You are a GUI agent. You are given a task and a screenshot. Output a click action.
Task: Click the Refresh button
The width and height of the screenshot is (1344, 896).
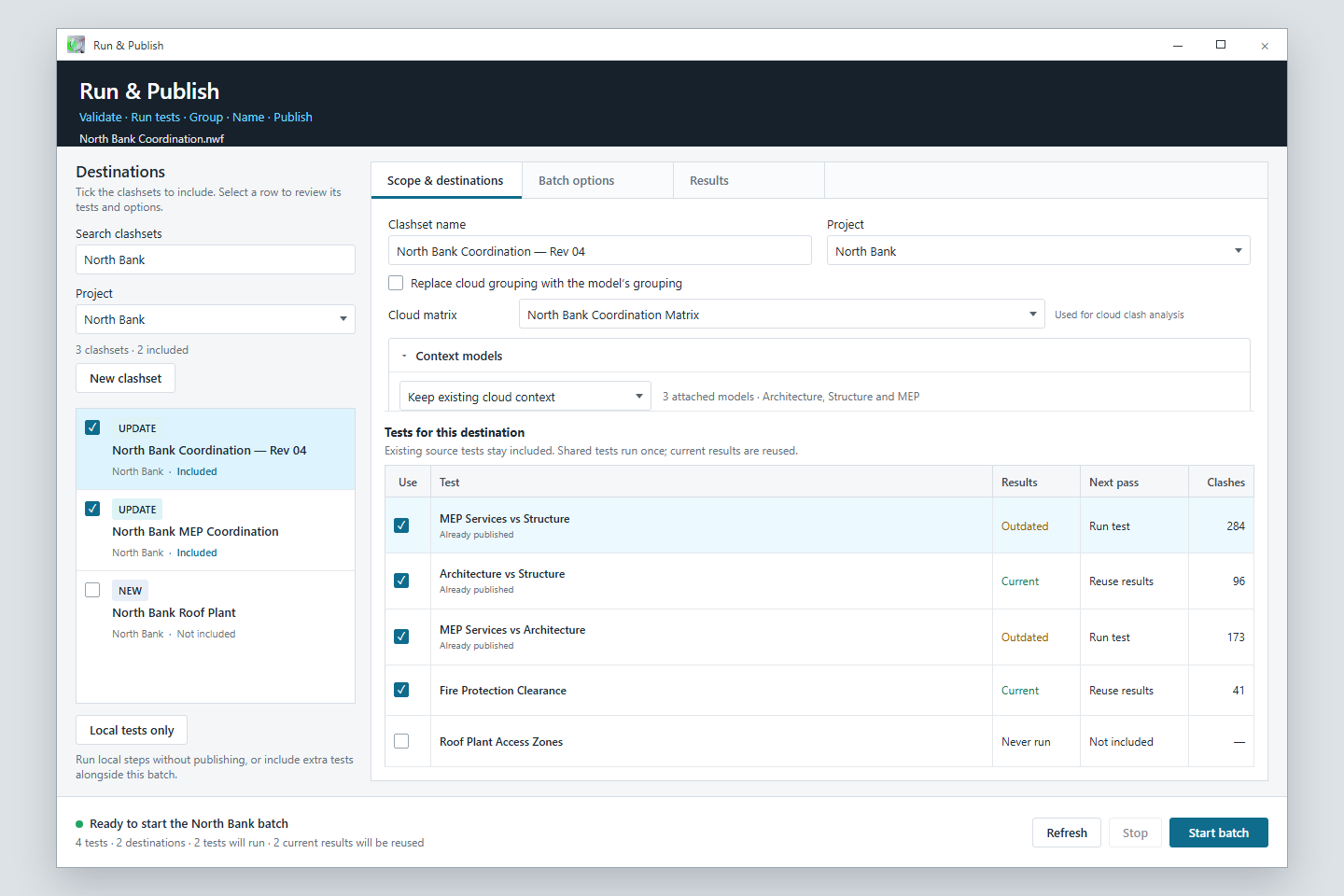tap(1067, 833)
